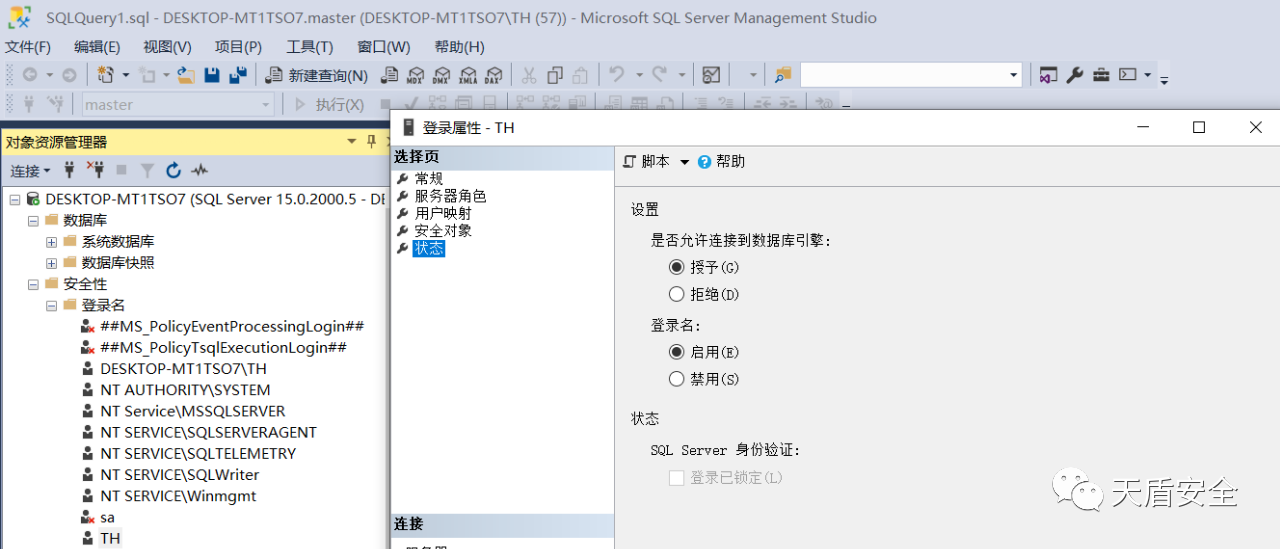Click the purple Solution Explorer window icon
The image size is (1280, 549).
click(1048, 75)
